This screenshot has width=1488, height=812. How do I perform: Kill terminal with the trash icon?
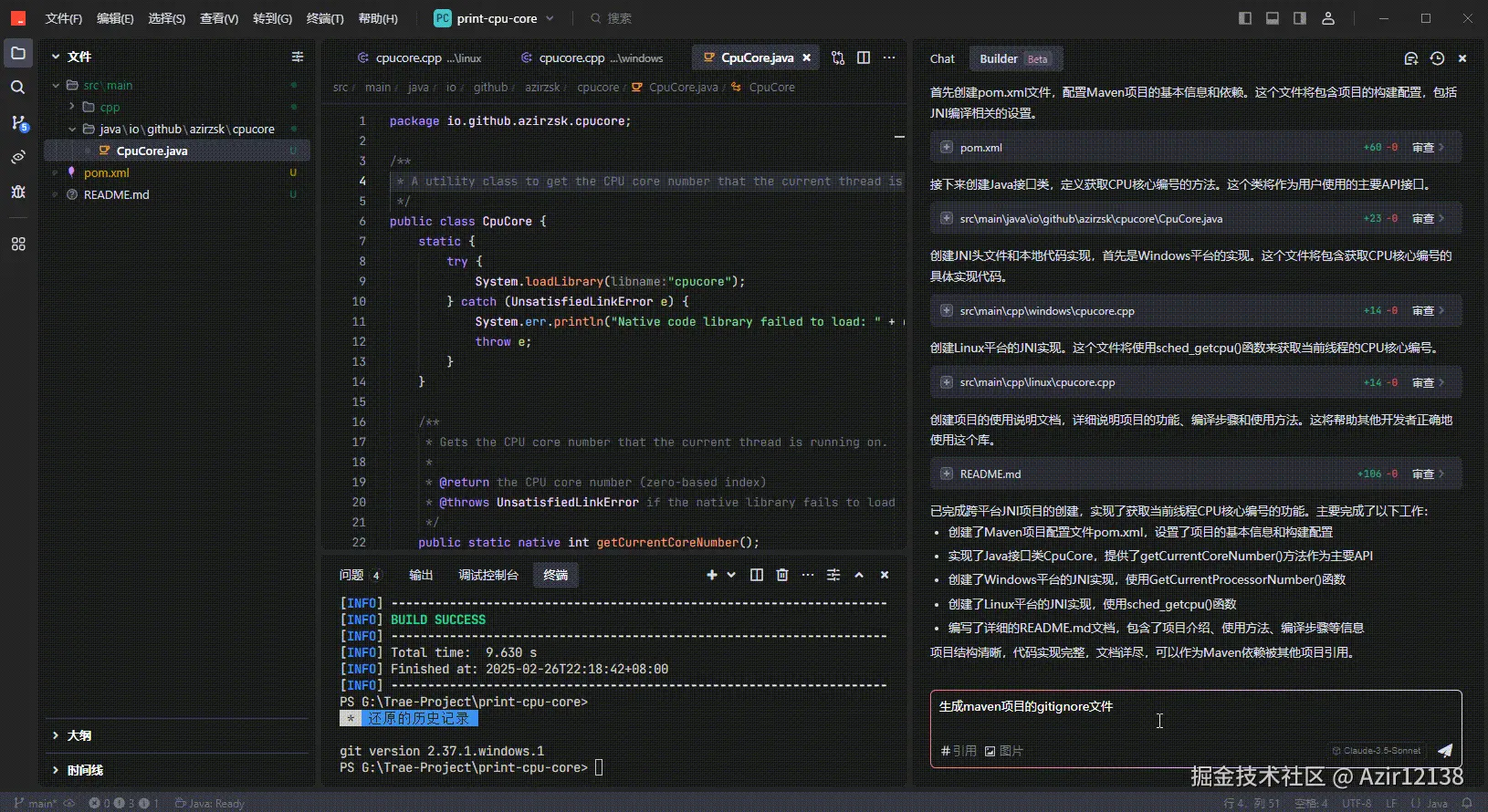(x=782, y=575)
